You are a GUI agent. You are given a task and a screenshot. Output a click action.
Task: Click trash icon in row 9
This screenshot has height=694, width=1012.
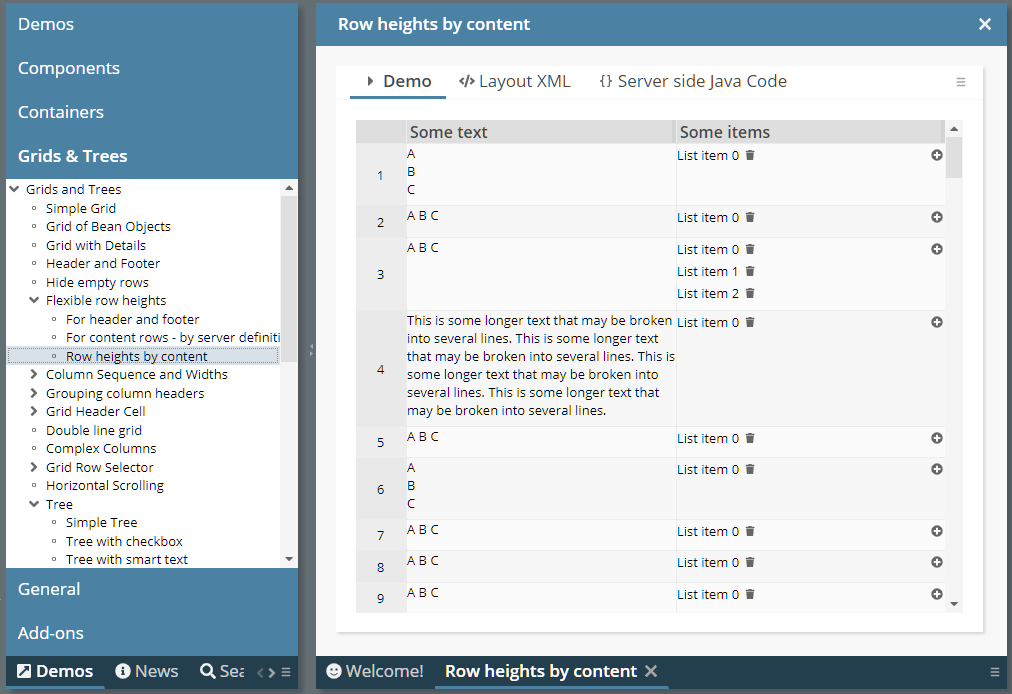(750, 595)
